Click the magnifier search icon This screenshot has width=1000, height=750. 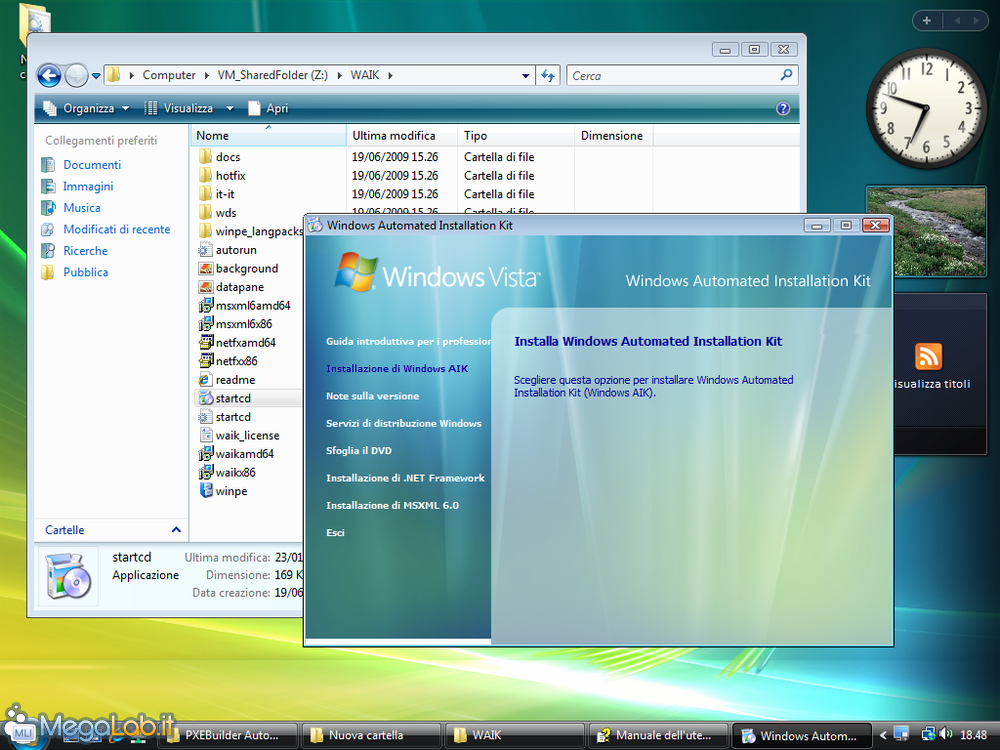pyautogui.click(x=786, y=75)
